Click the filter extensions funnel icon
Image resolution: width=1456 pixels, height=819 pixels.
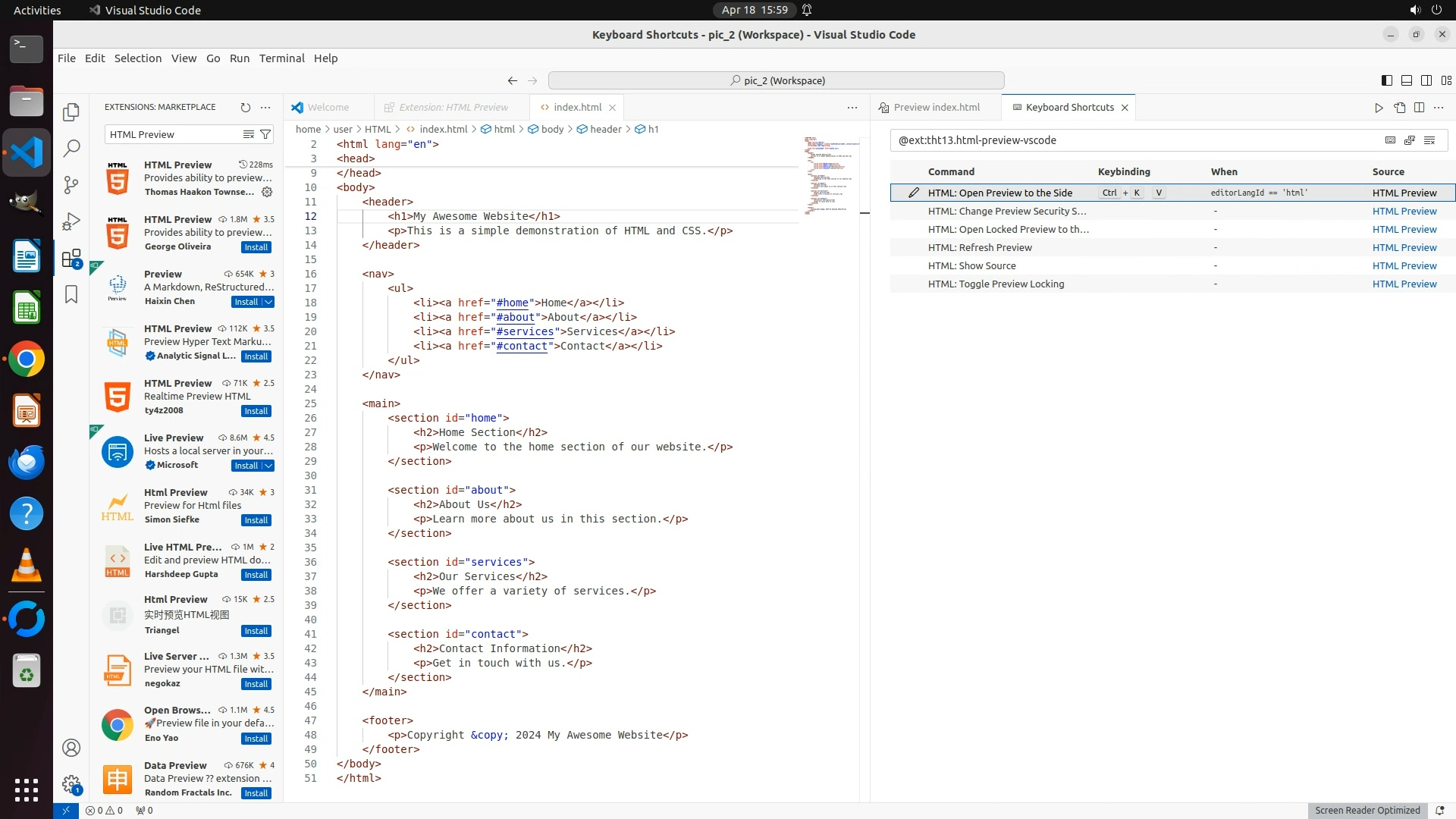(x=265, y=134)
